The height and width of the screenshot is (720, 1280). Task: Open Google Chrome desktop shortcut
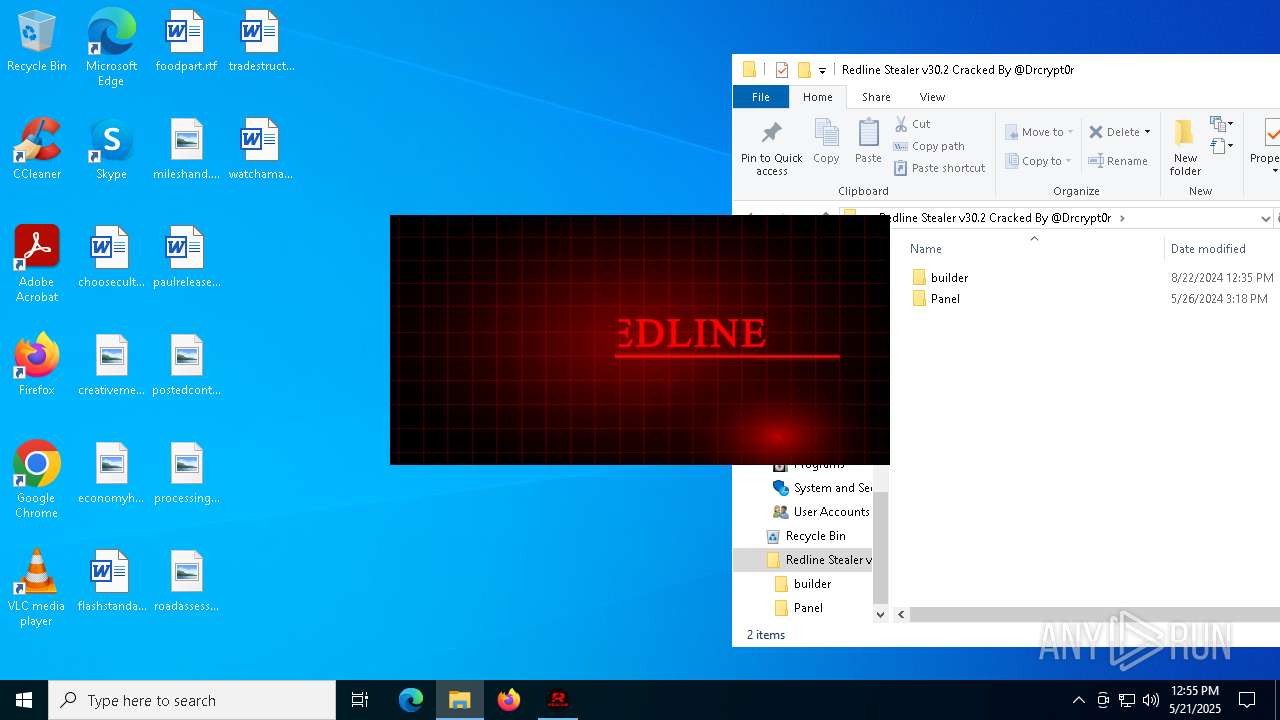coord(37,480)
